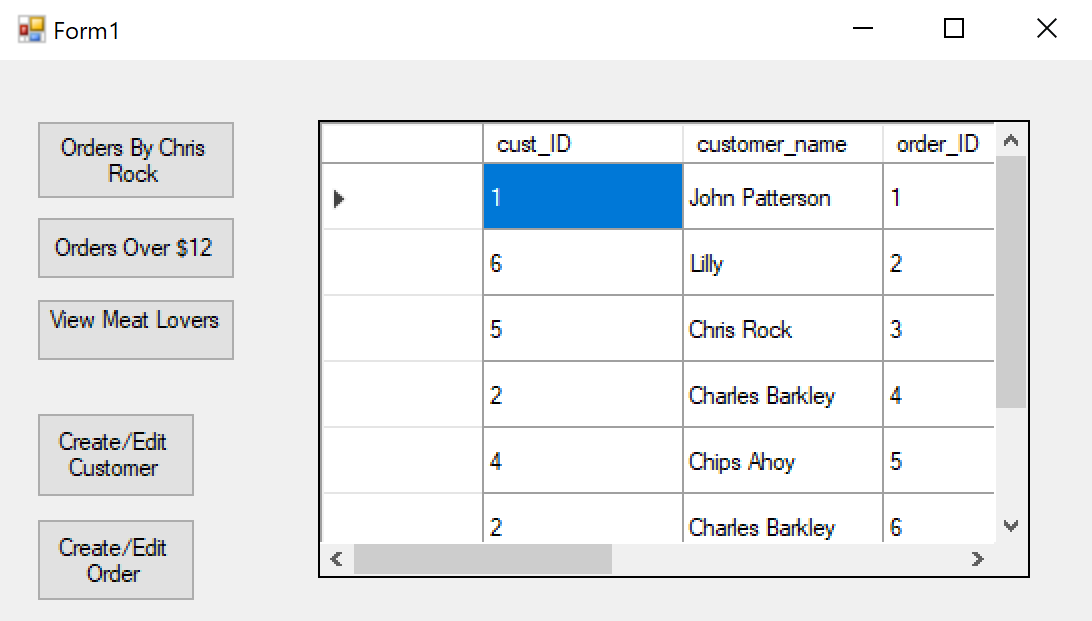Click the current row indicator arrow
1092x621 pixels.
pos(339,199)
